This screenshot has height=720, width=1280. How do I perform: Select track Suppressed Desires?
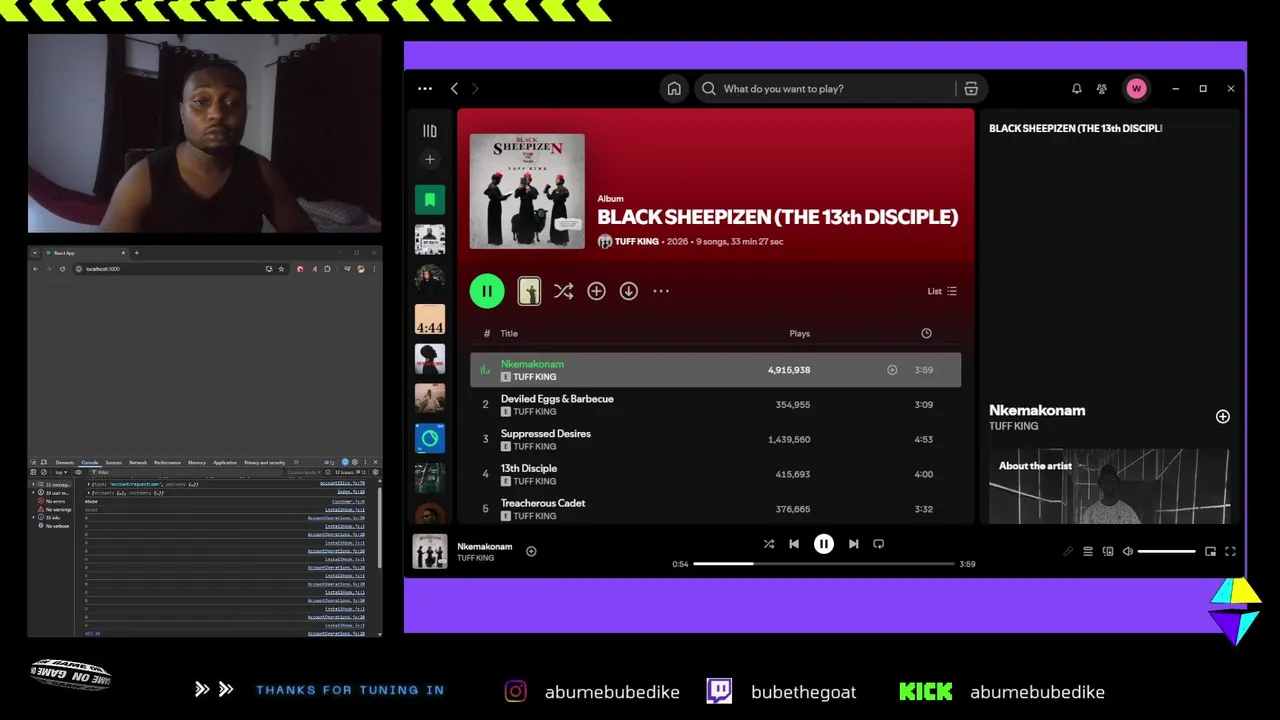pos(715,440)
